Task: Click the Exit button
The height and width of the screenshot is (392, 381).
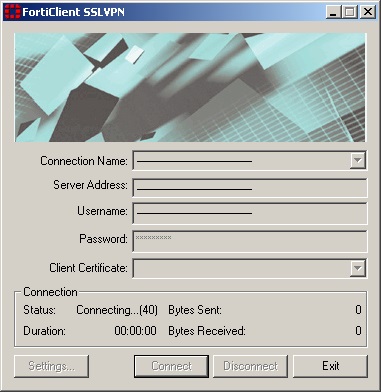Action: click(x=330, y=366)
